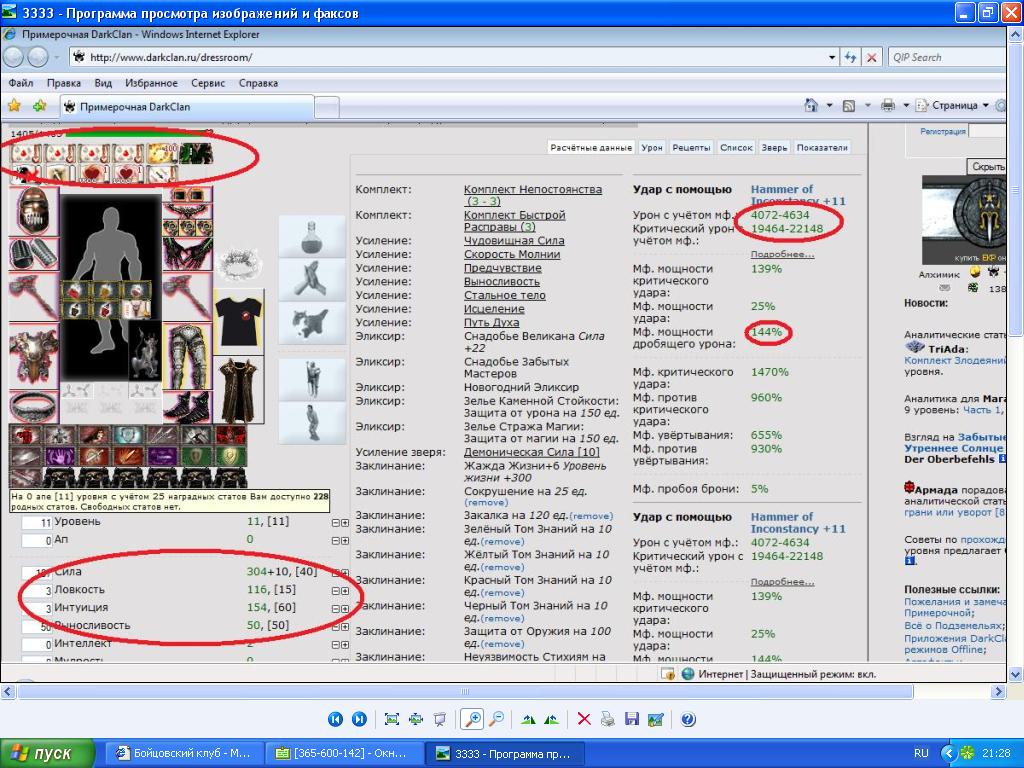The height and width of the screenshot is (768, 1024).
Task: Click the red Stop button in IE
Action: (871, 57)
